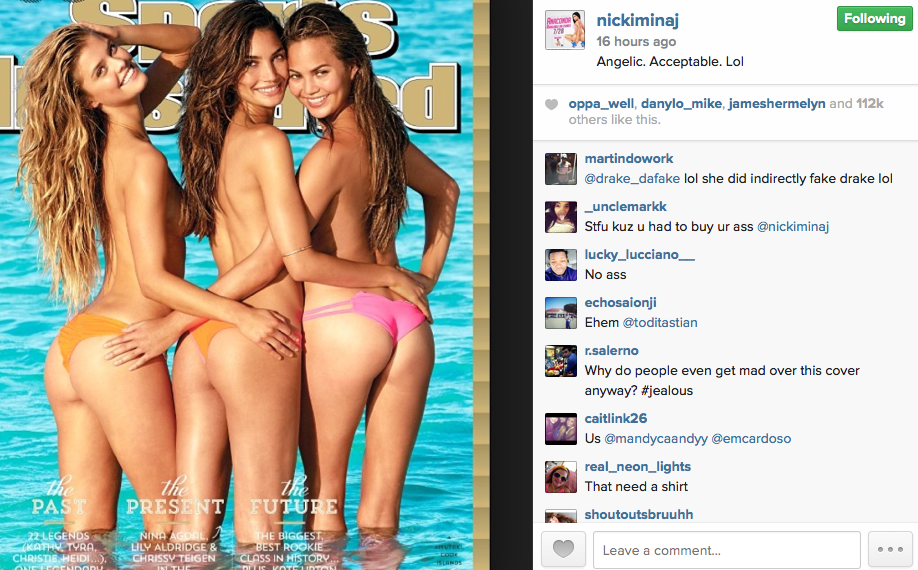Click _unclemarkk's avatar image
918x570 pixels.
tap(561, 217)
